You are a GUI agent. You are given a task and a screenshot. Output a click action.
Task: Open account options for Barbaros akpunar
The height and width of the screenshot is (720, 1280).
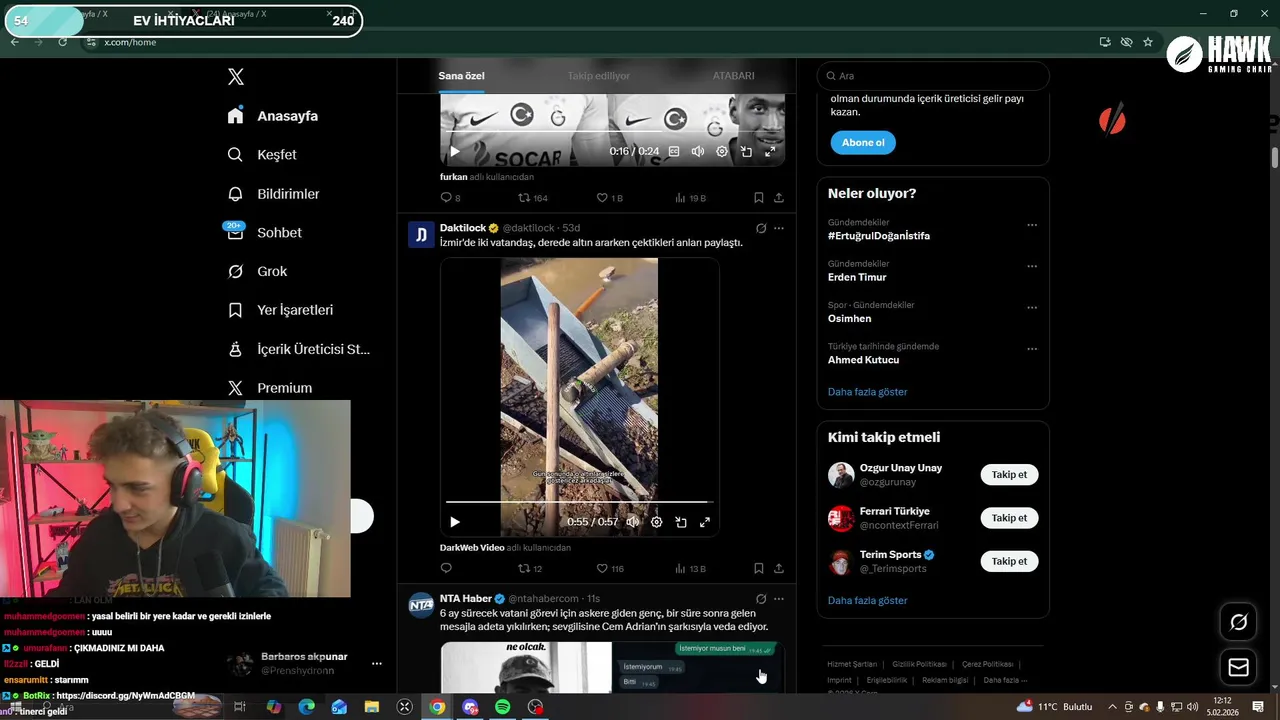[377, 663]
